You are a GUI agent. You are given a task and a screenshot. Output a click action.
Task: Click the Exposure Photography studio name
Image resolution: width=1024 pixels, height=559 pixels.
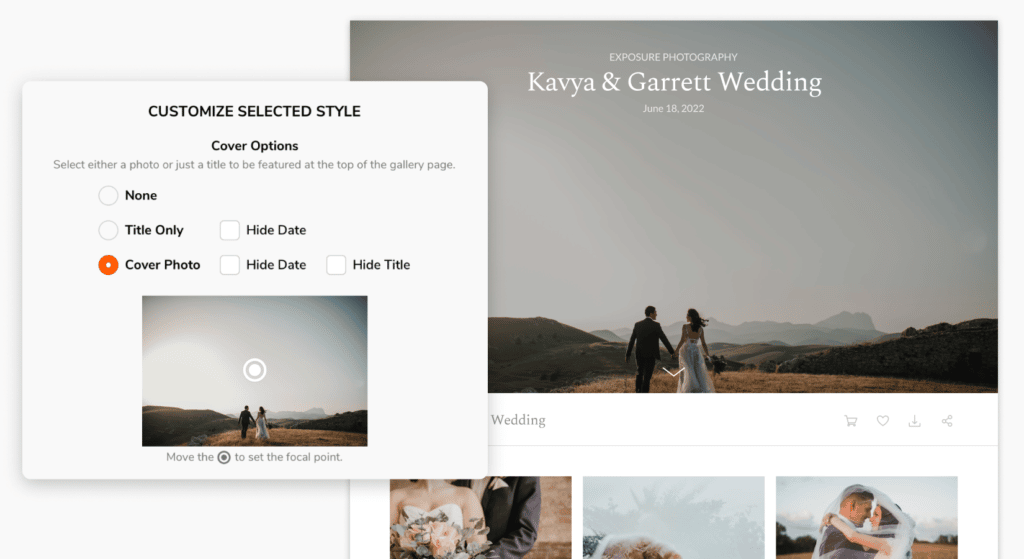[673, 57]
